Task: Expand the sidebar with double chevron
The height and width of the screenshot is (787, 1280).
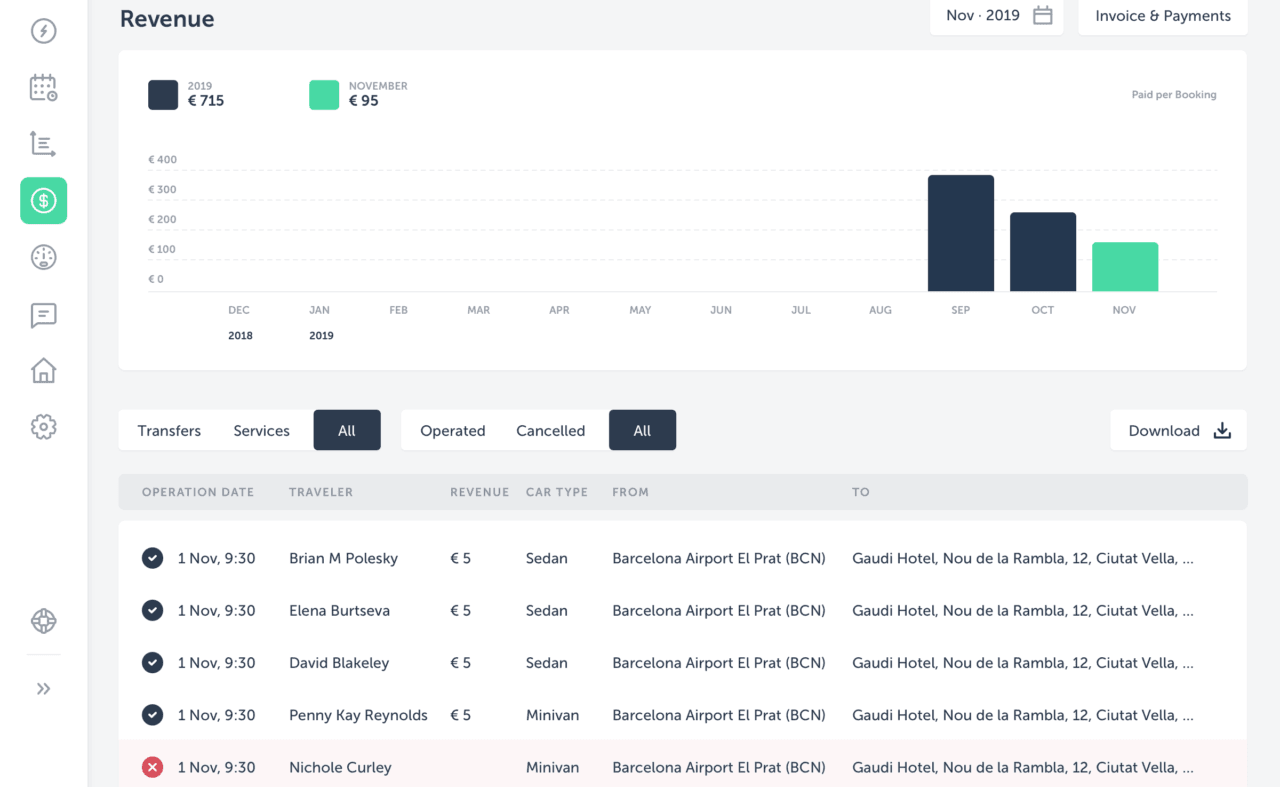Action: tap(43, 689)
